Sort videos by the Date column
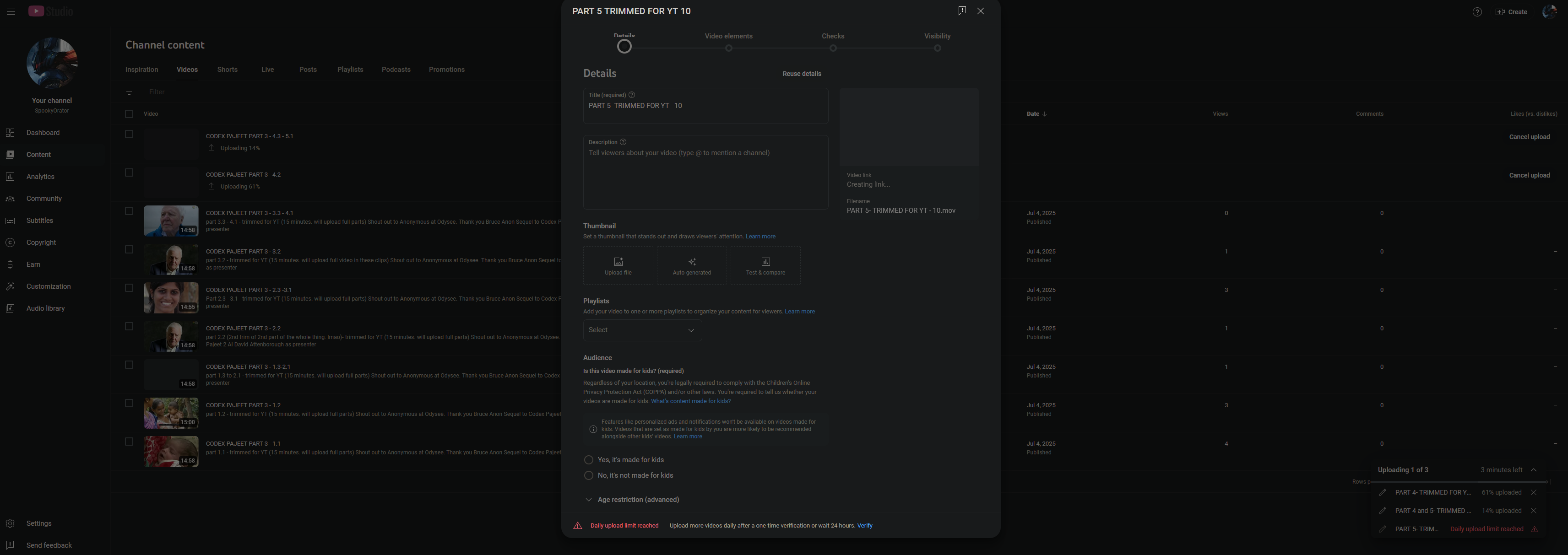The width and height of the screenshot is (1568, 555). tap(1036, 114)
